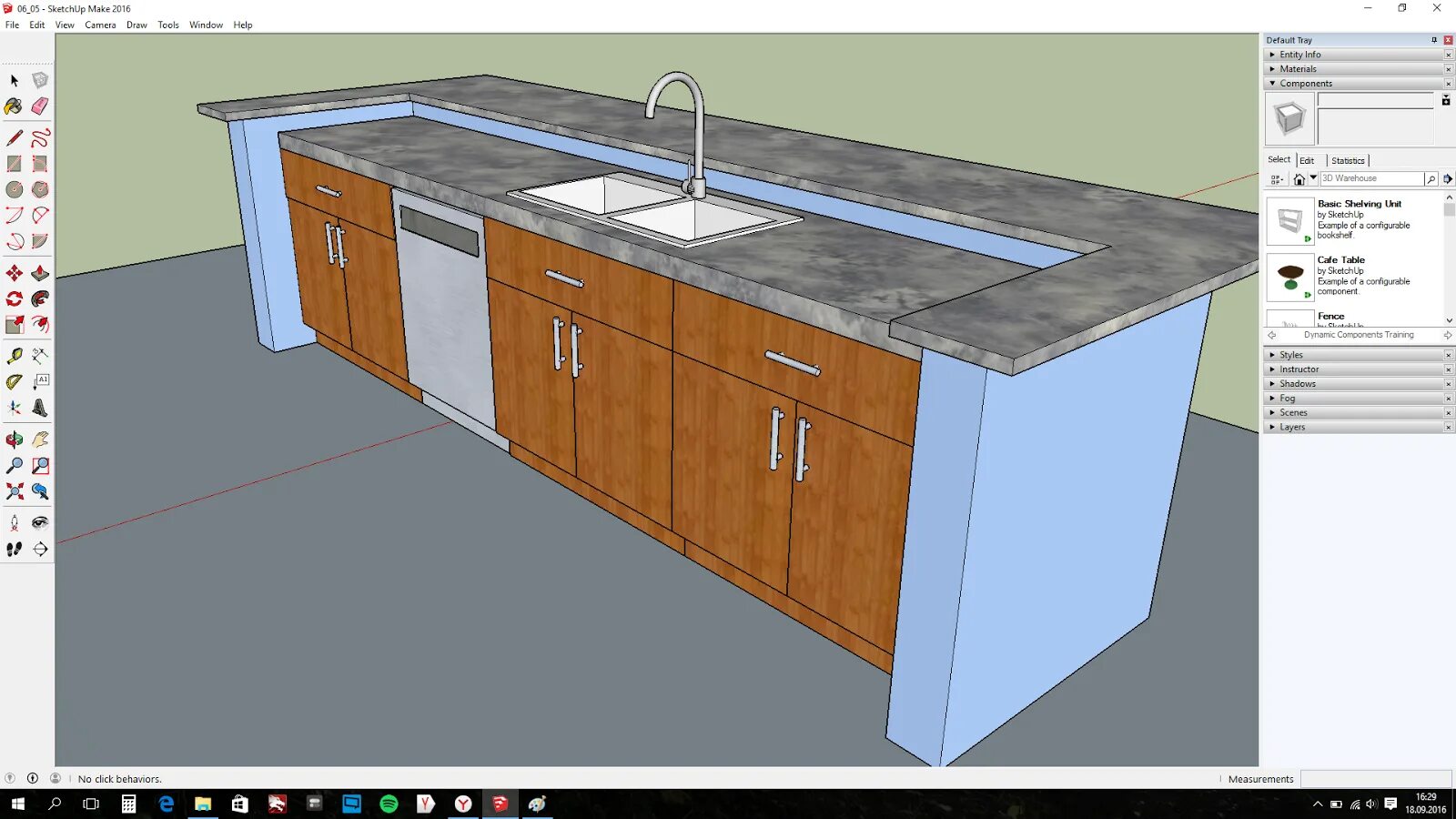Click the 3D Warehouse search button
1456x819 pixels.
click(1431, 179)
